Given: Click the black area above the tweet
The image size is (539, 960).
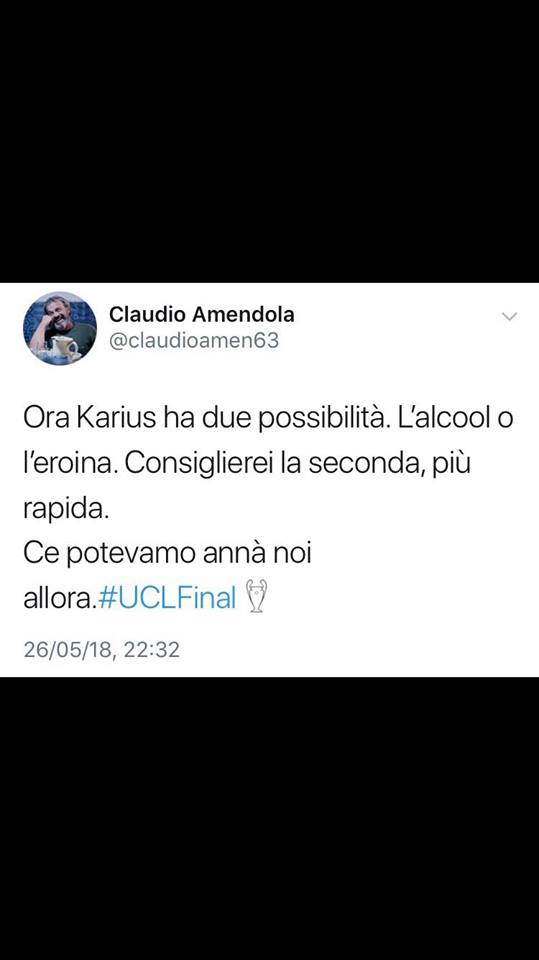Looking at the screenshot, I should 270,141.
